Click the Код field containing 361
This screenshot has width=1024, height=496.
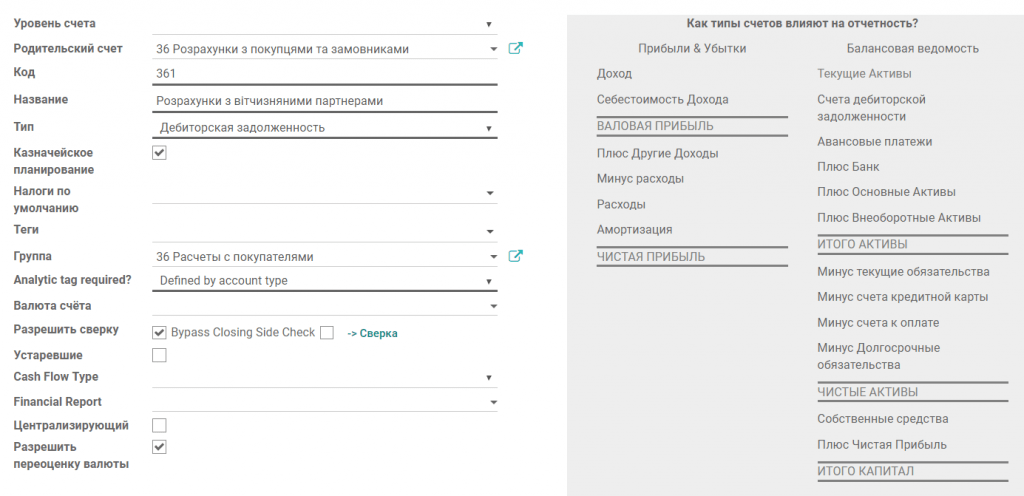coord(325,74)
